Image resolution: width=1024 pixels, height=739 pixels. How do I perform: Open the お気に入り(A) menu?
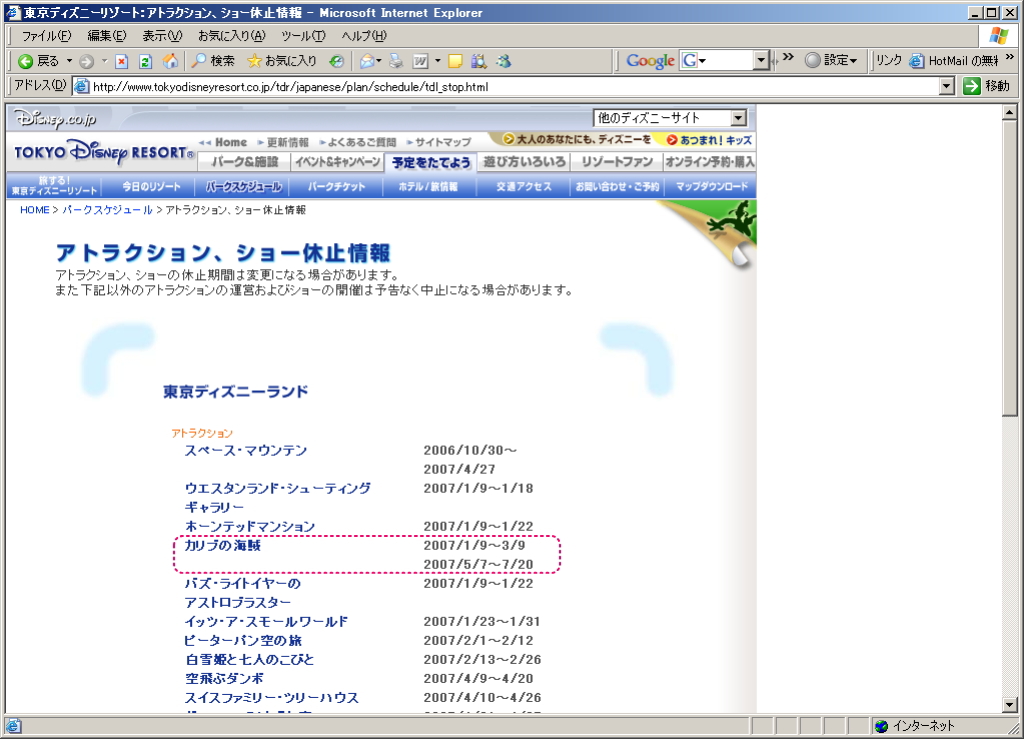click(232, 36)
